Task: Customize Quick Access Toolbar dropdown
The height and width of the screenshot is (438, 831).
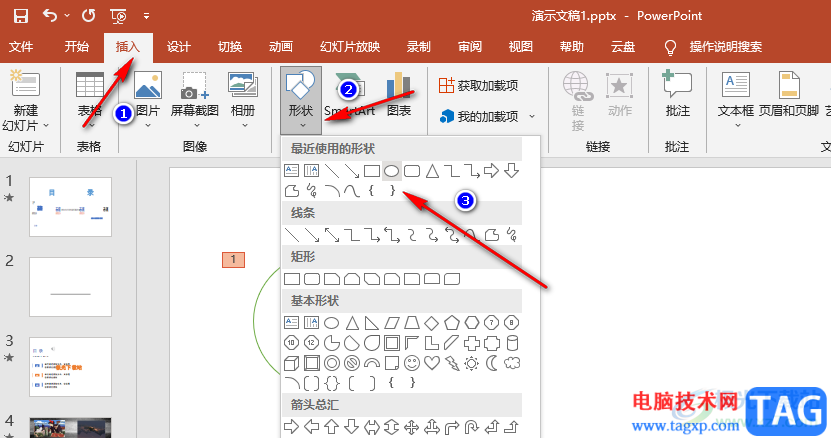Action: click(x=146, y=16)
